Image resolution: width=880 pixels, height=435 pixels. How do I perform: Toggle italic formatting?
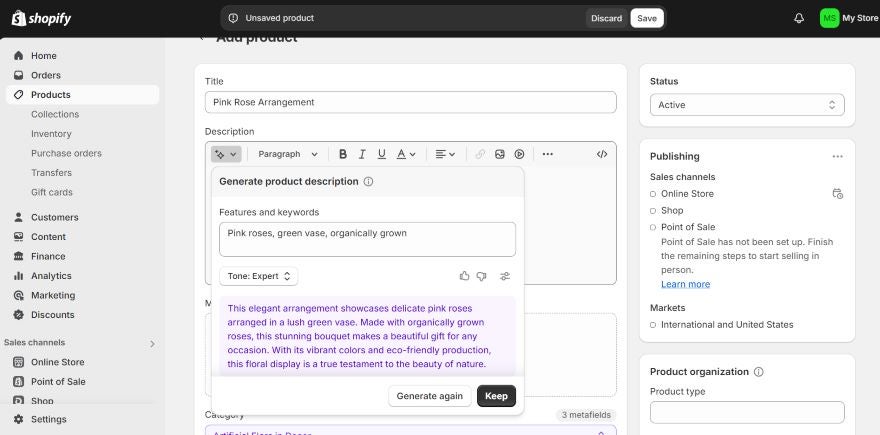[x=362, y=154]
